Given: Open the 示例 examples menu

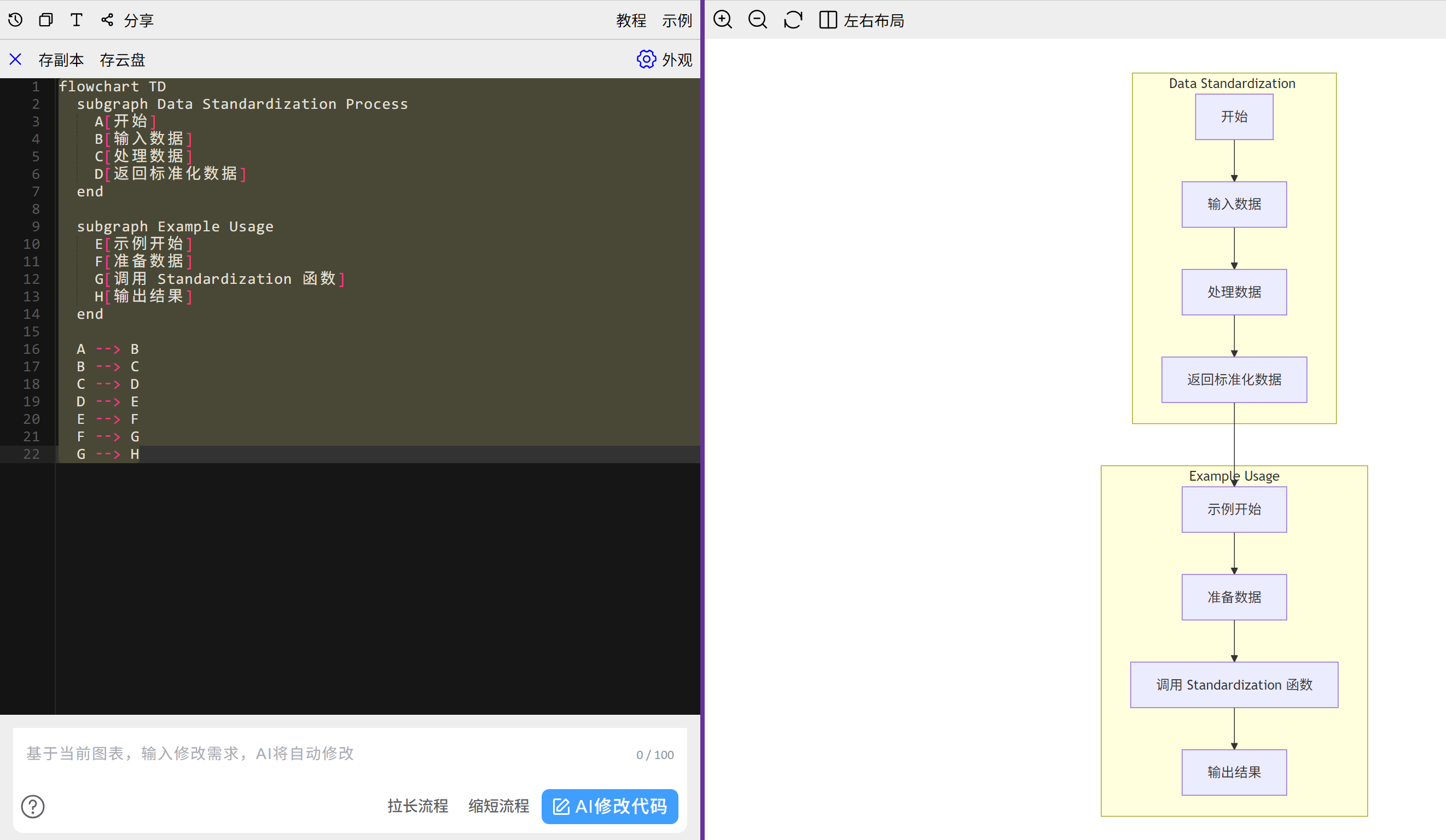Looking at the screenshot, I should click(677, 21).
